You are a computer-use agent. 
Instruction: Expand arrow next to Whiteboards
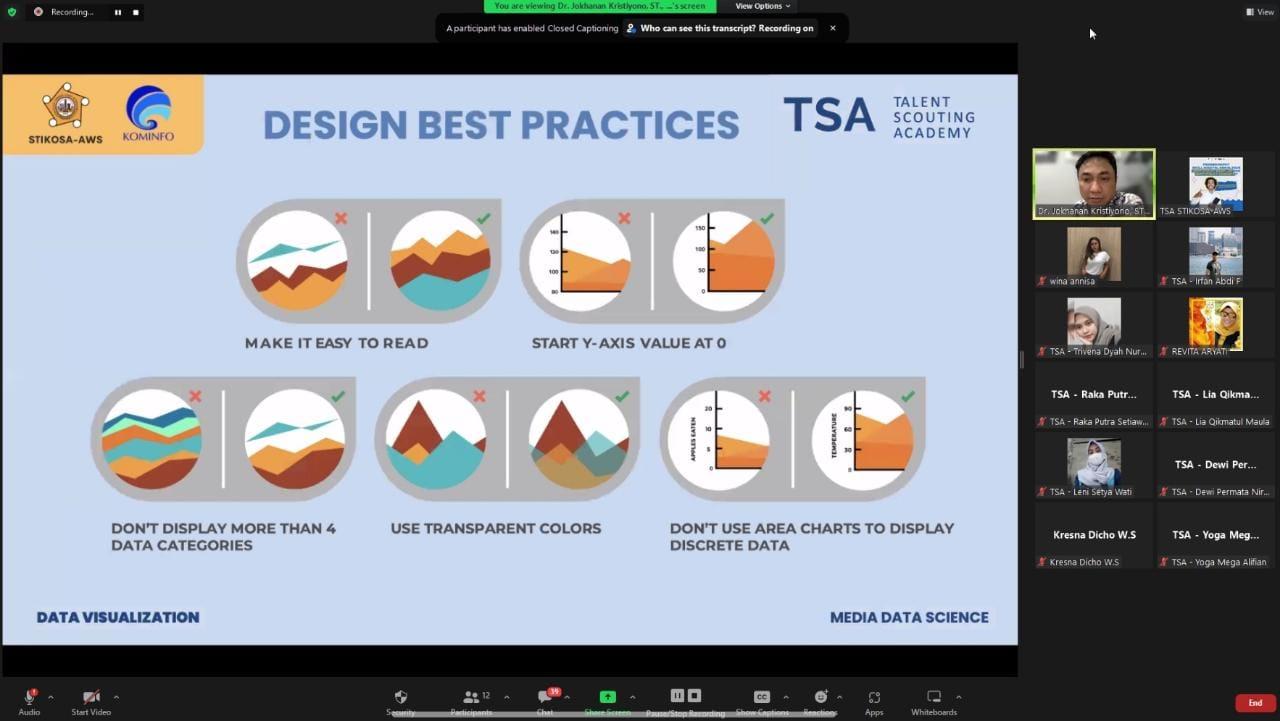pos(958,697)
